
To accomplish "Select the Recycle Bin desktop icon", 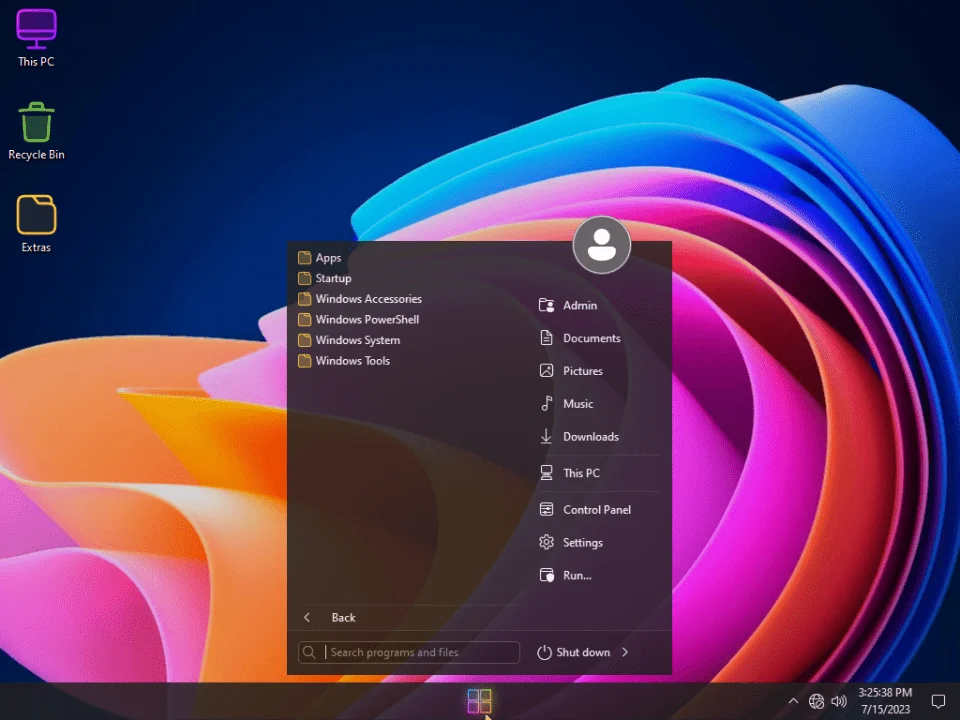I will coord(36,131).
